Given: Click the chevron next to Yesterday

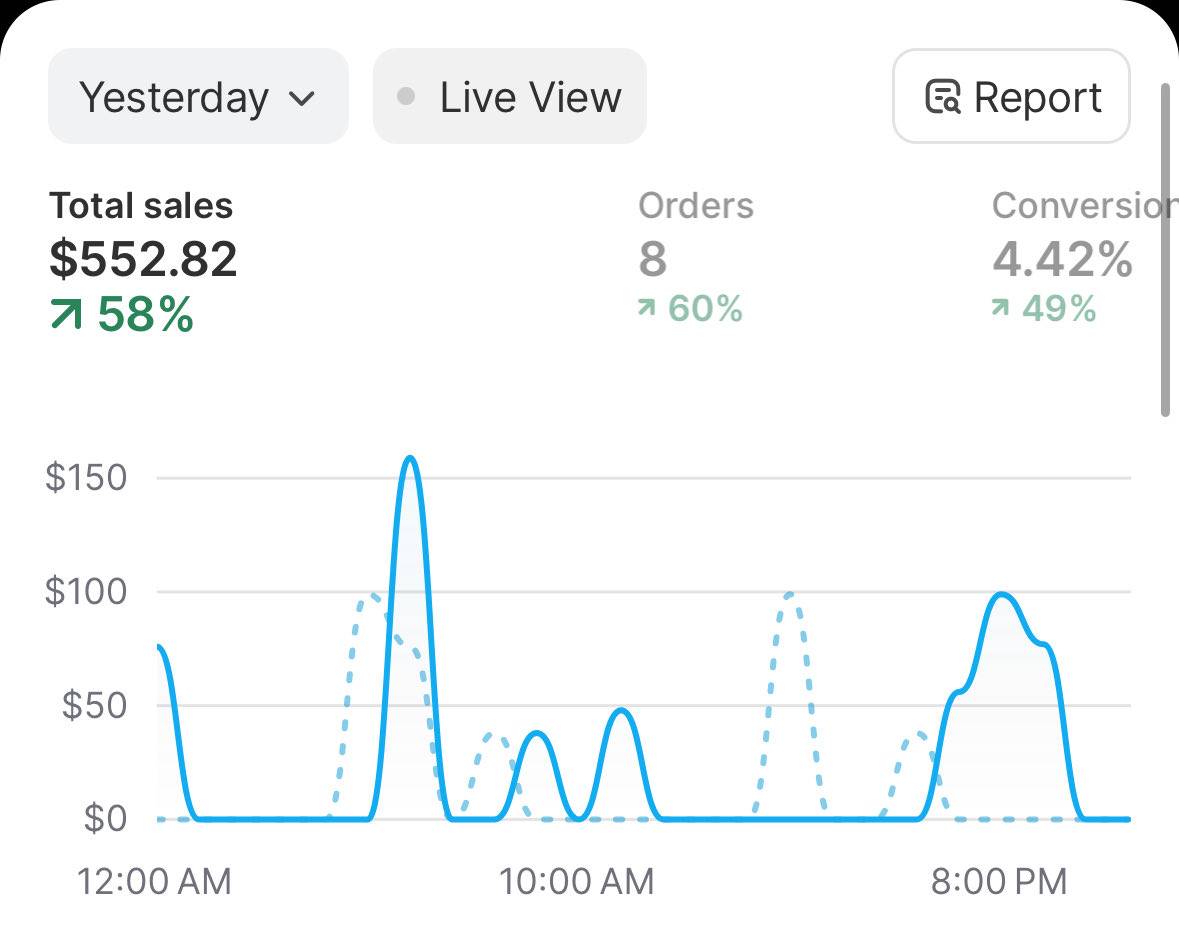Looking at the screenshot, I should point(302,98).
